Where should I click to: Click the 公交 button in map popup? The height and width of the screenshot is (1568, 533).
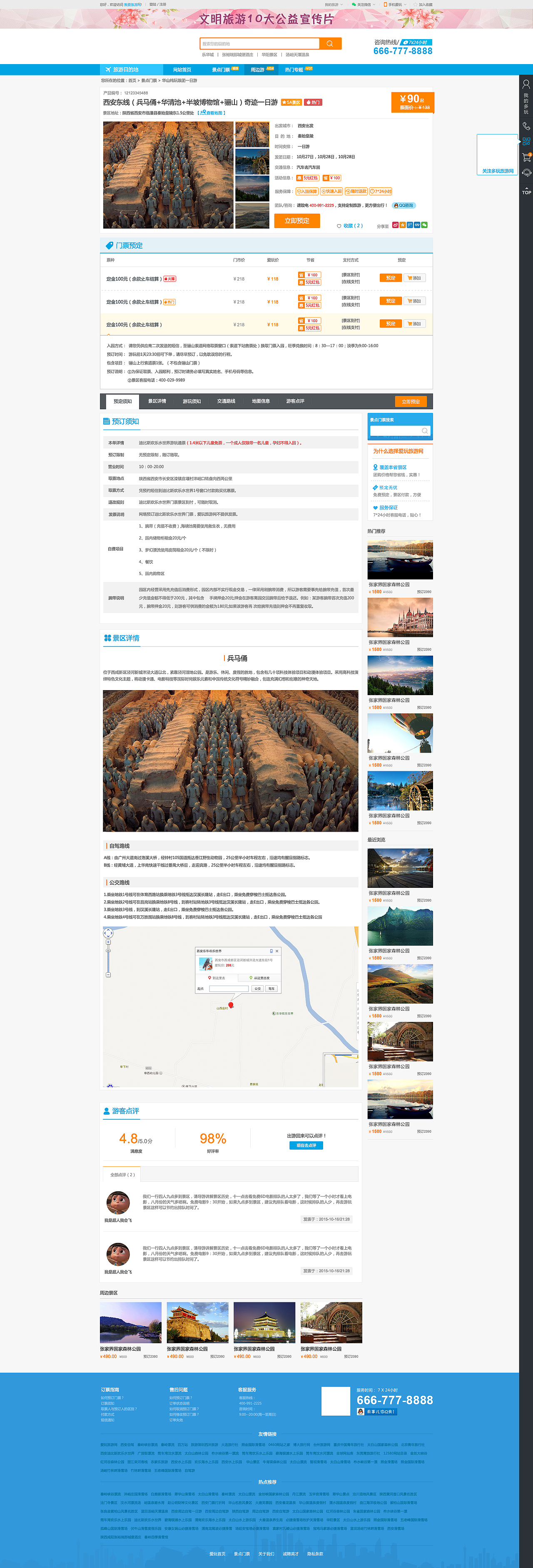point(258,989)
